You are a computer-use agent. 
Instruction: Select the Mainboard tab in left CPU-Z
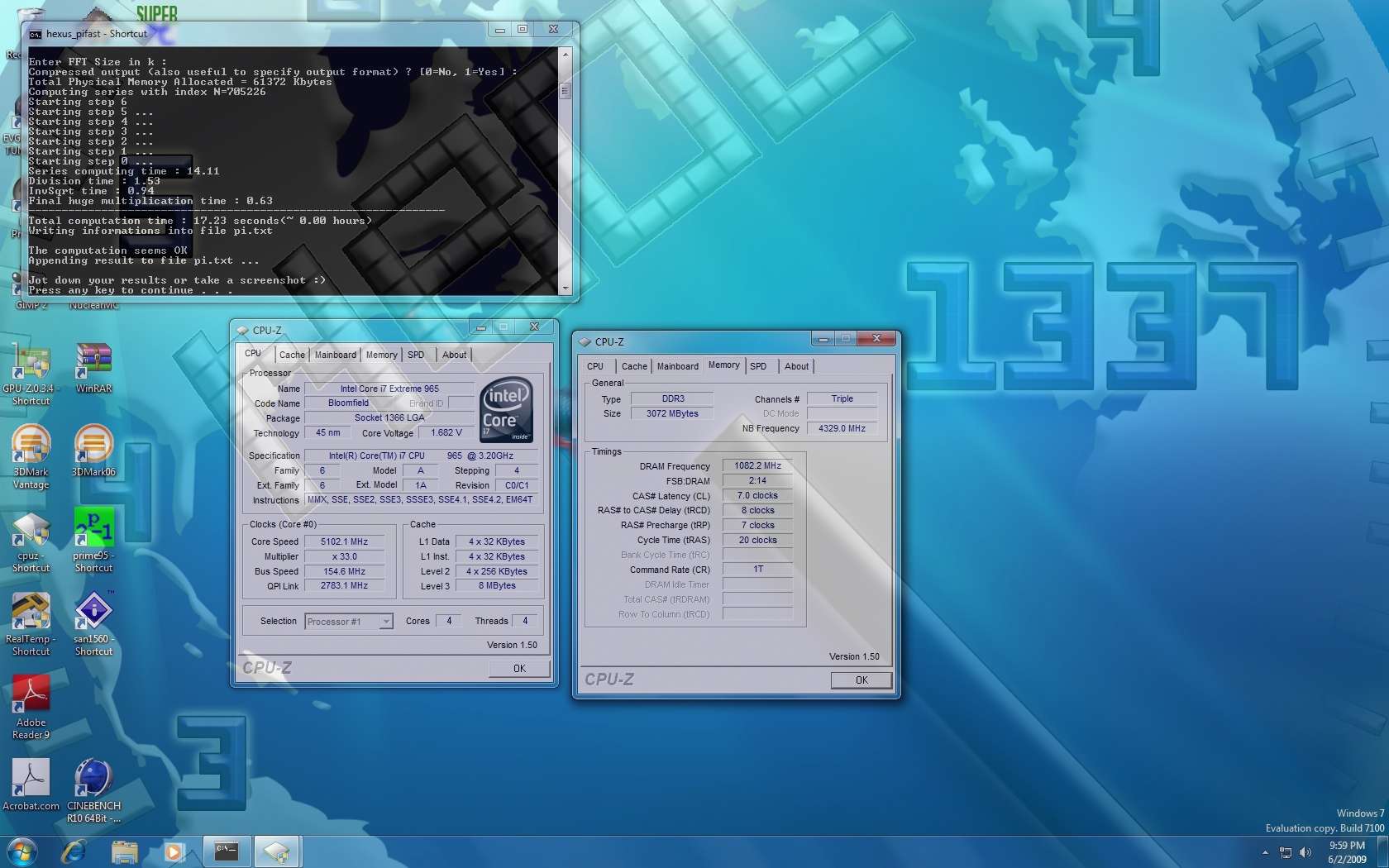(336, 355)
